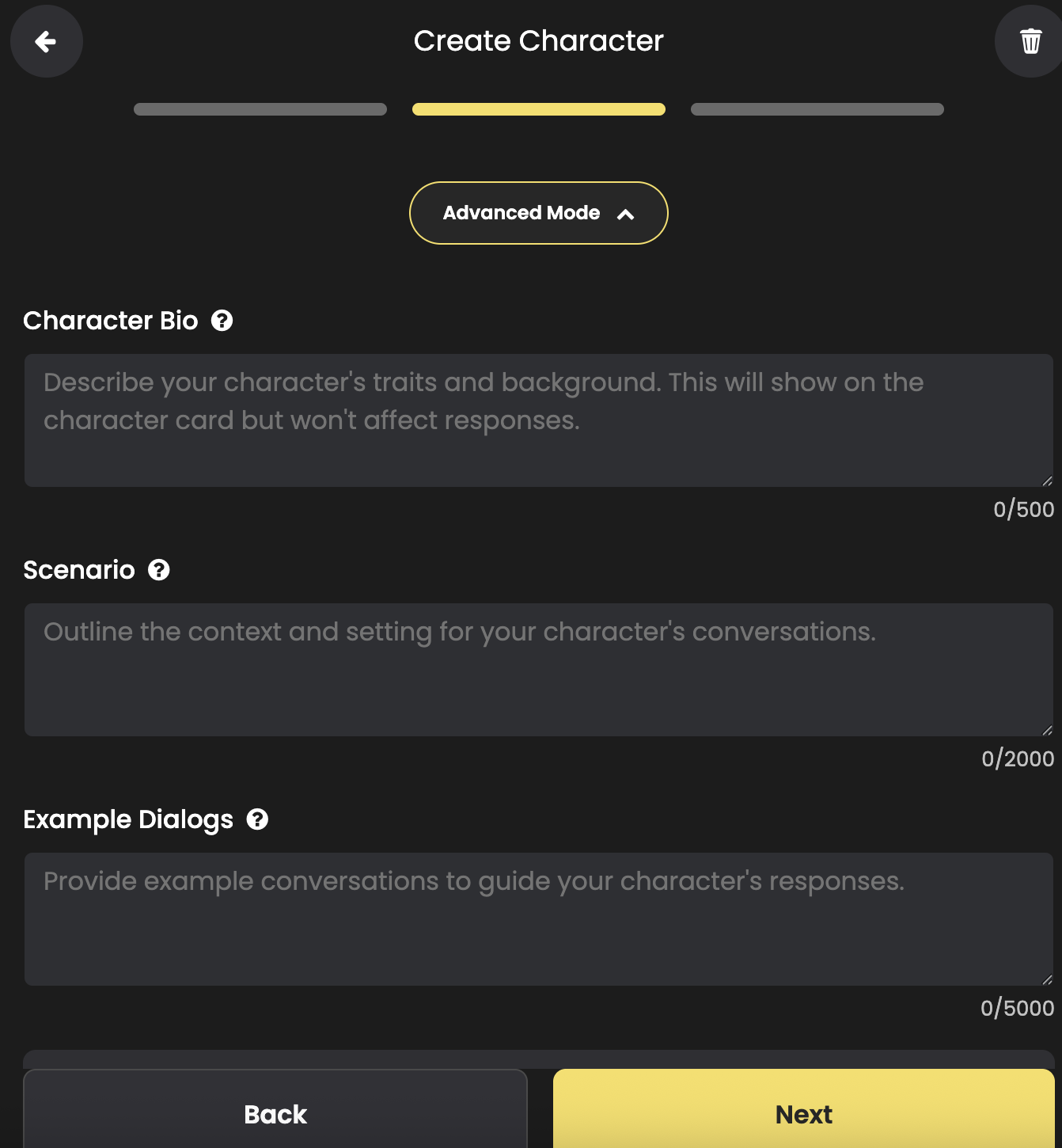Open Example Dialogs help icon
1062x1148 pixels.
pos(257,819)
